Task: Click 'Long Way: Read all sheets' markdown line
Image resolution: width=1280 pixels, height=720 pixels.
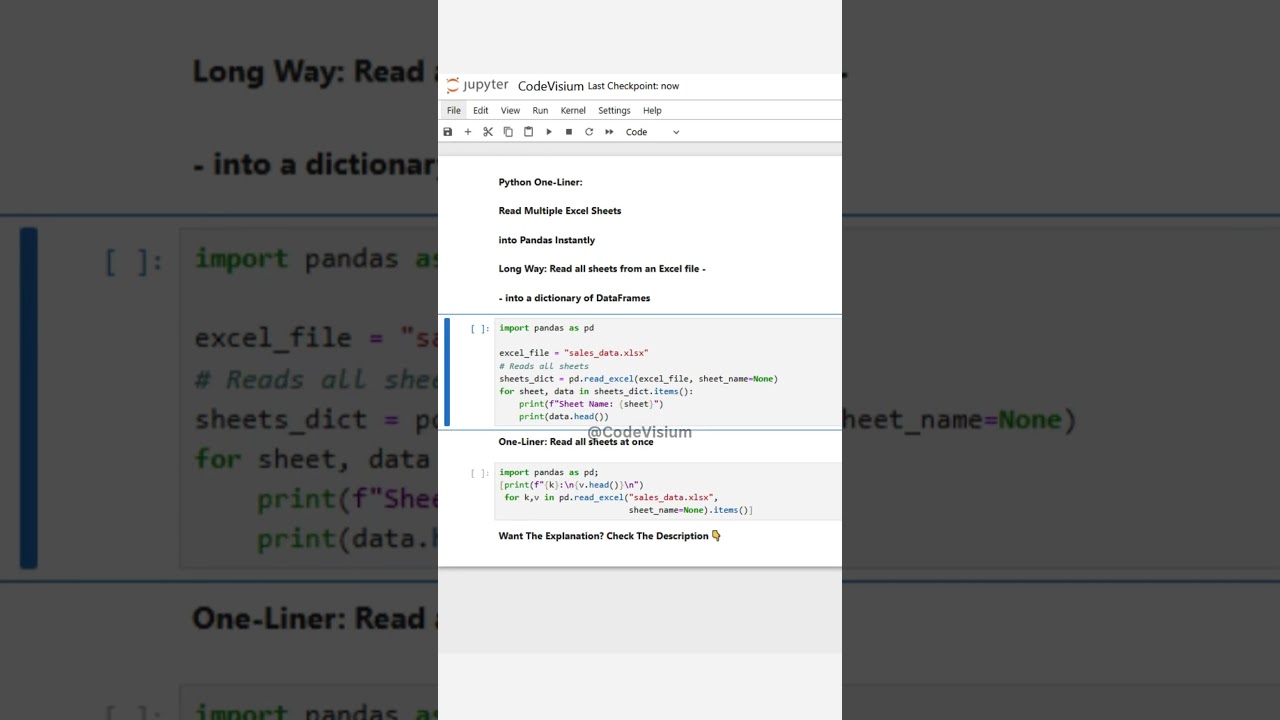Action: (602, 269)
